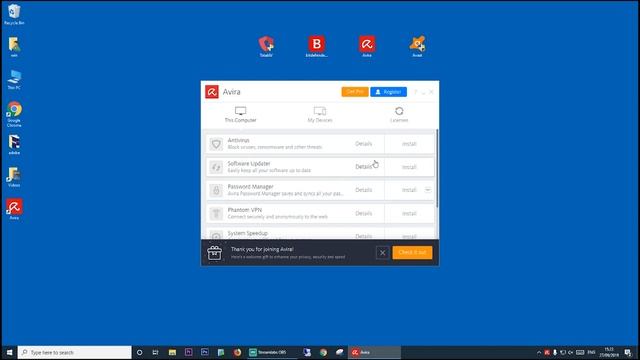Open Details for System Speedup
Screen dimensions: 640x360
coord(363,236)
